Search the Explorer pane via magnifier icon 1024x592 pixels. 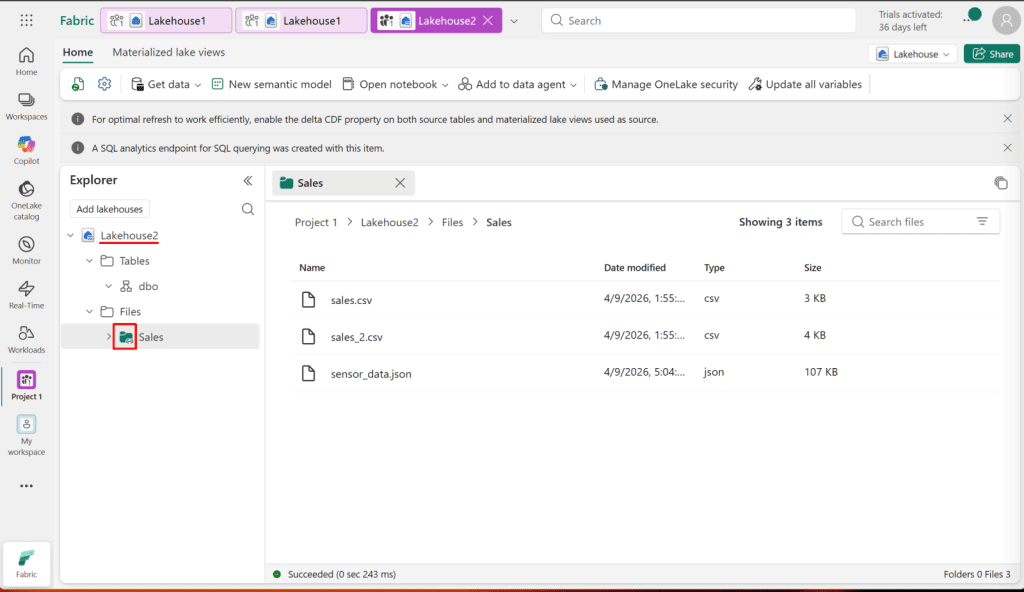click(x=248, y=209)
